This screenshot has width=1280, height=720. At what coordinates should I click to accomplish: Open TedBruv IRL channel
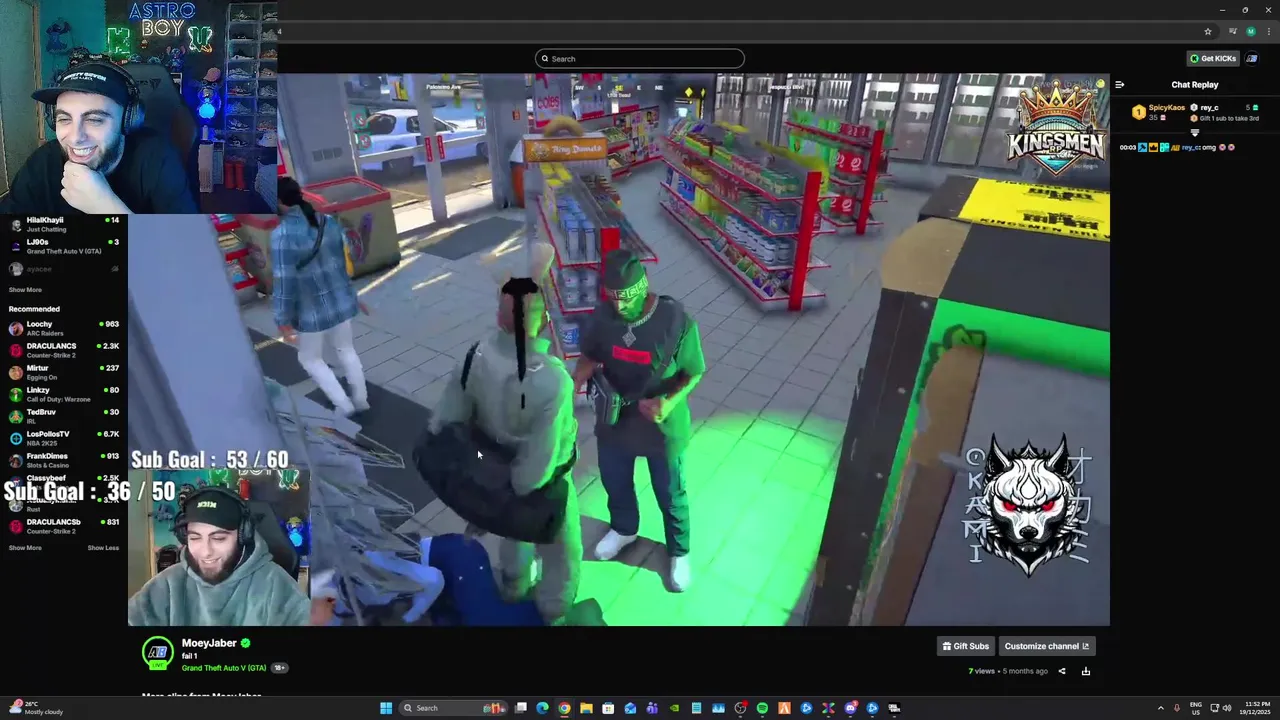64,416
